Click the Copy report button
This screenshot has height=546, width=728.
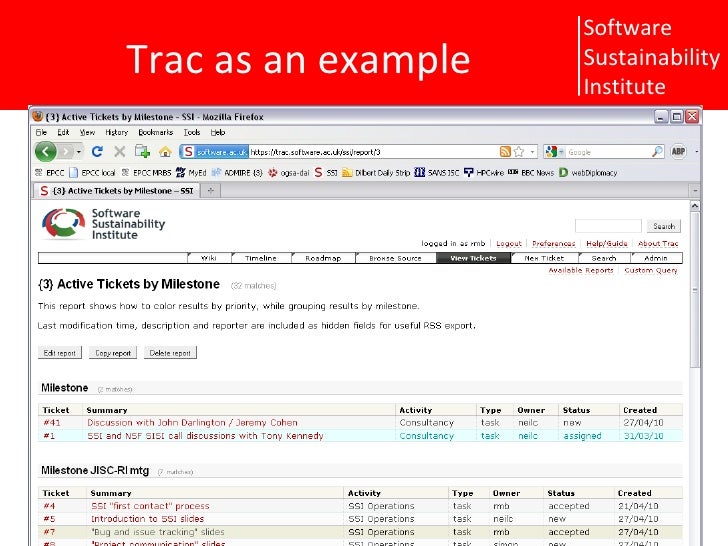[x=113, y=353]
